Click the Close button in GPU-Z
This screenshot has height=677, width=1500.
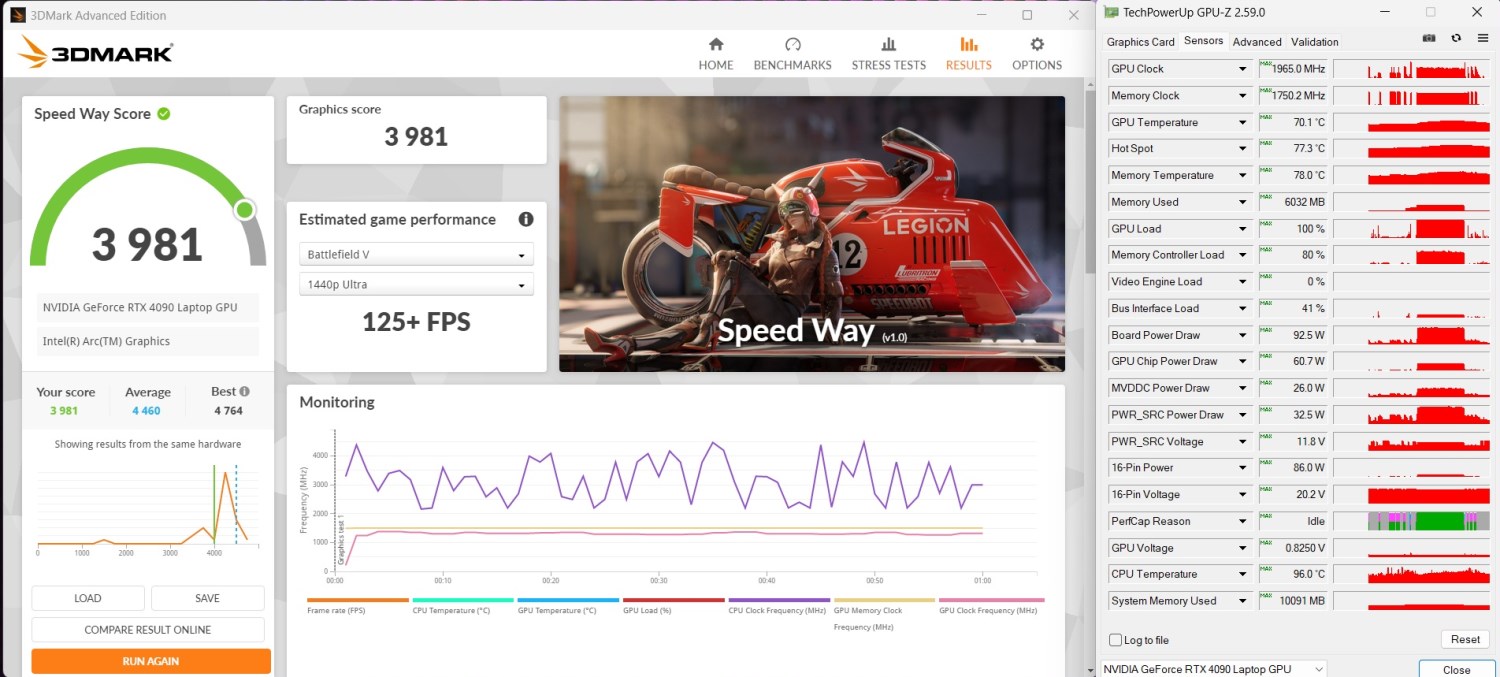coord(1456,669)
